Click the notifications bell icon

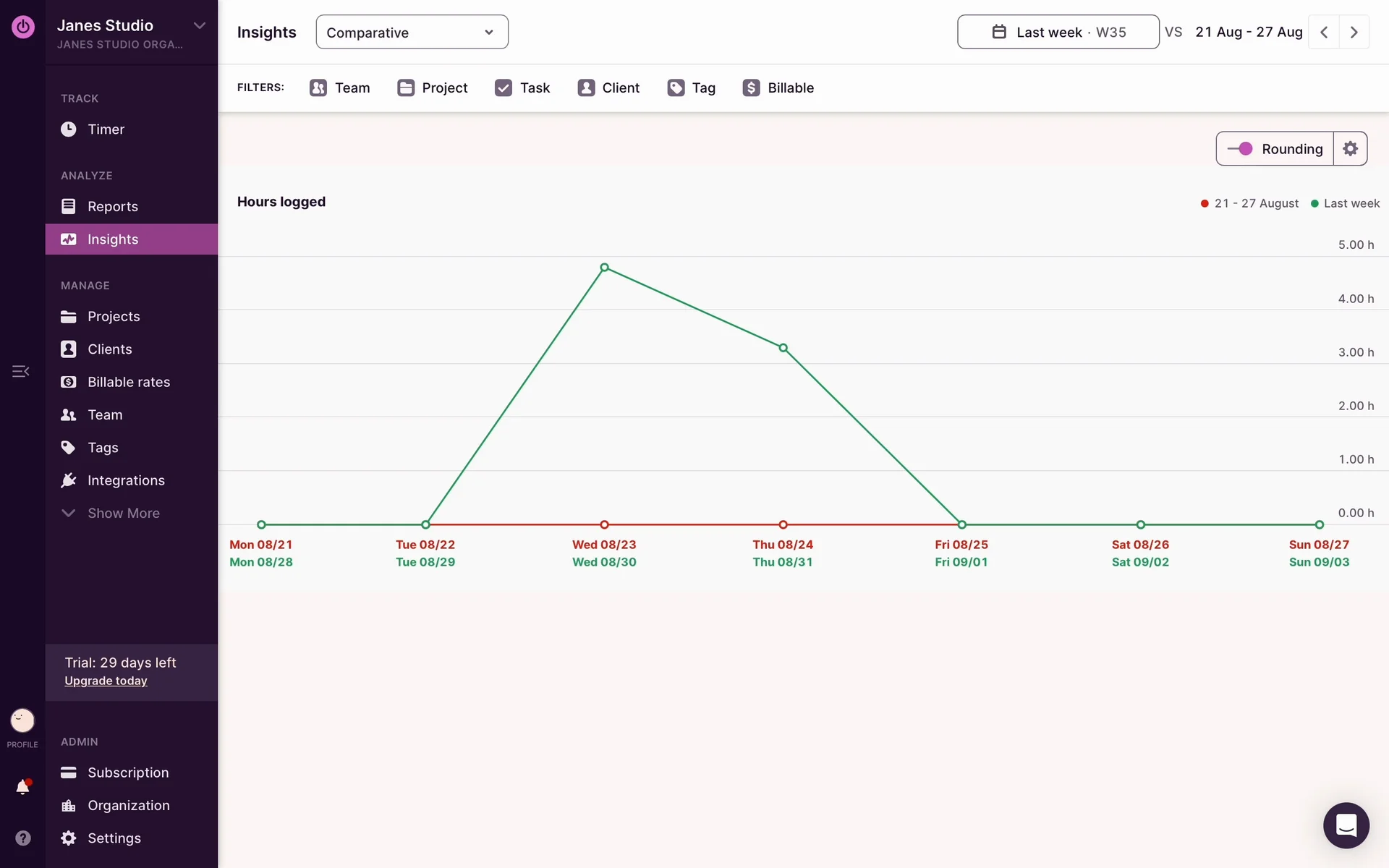click(22, 787)
